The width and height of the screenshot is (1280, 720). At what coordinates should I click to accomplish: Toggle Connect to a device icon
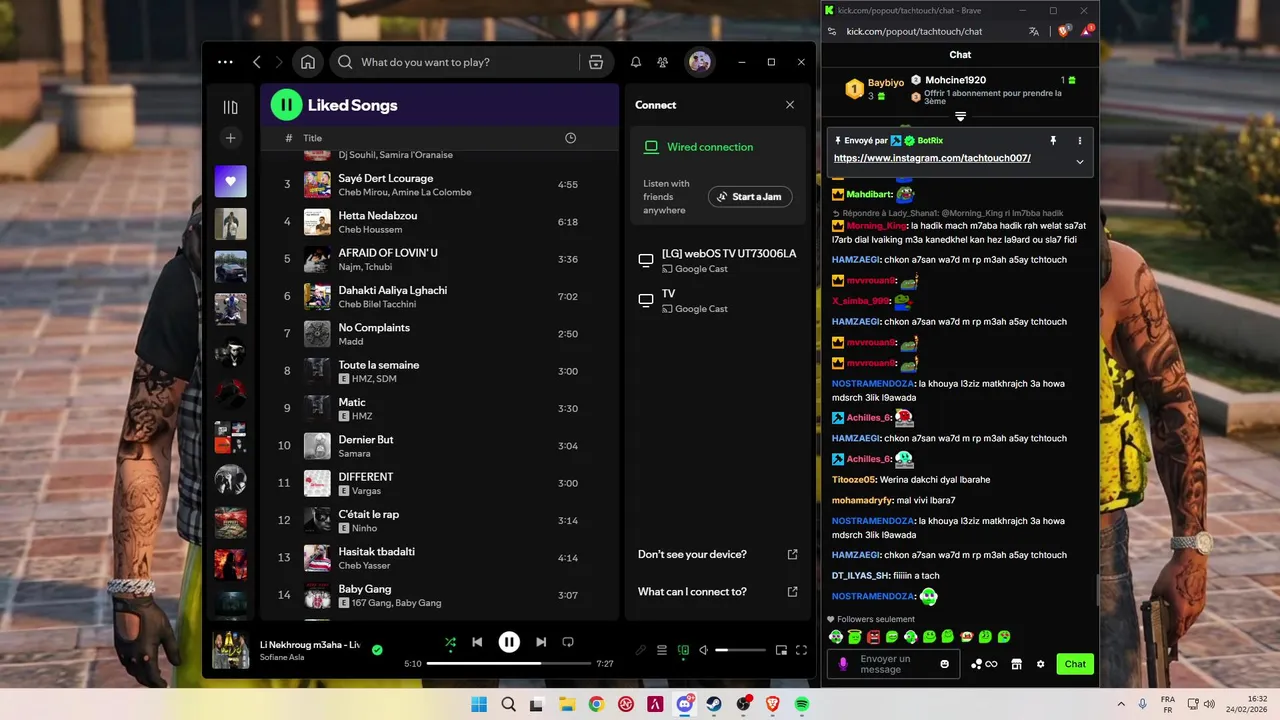click(683, 650)
